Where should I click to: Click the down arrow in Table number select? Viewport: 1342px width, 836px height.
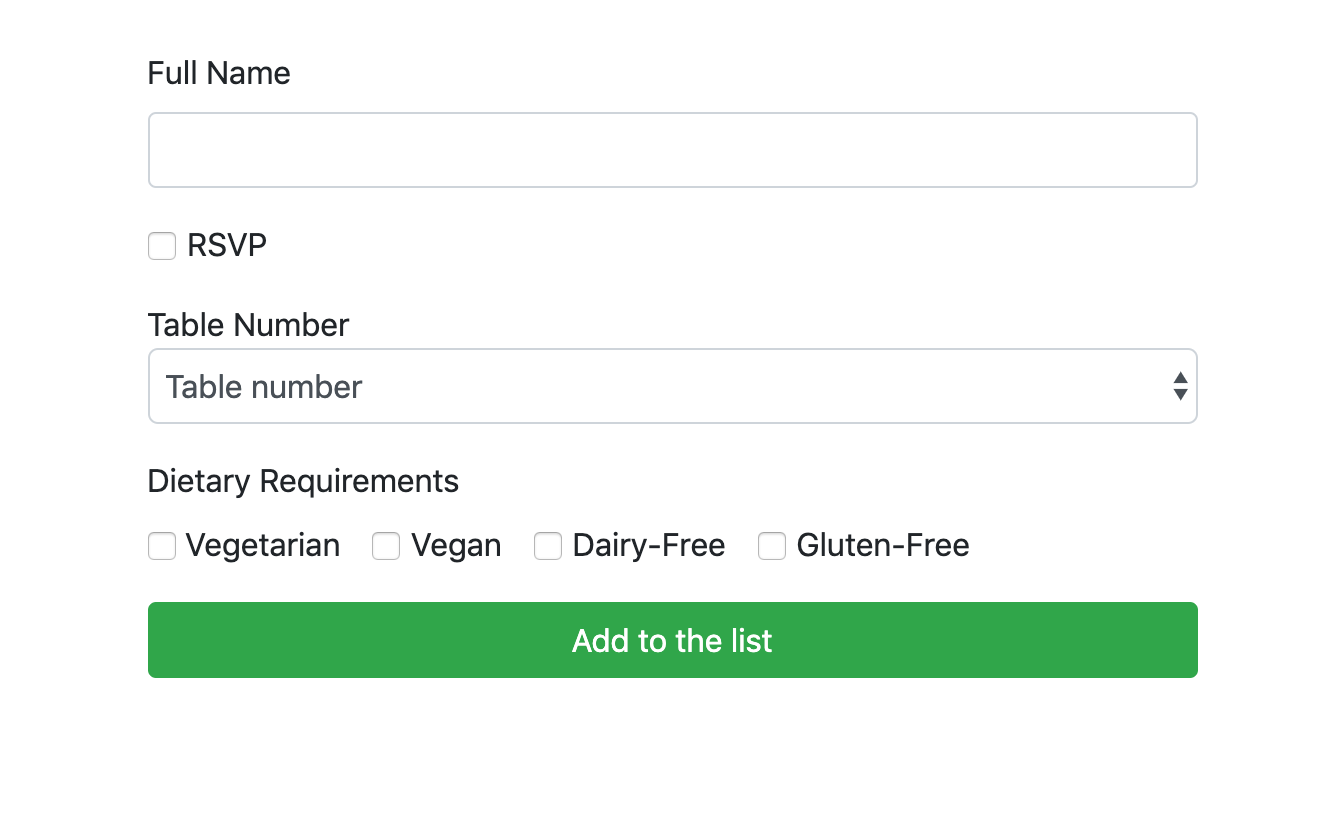click(1180, 395)
